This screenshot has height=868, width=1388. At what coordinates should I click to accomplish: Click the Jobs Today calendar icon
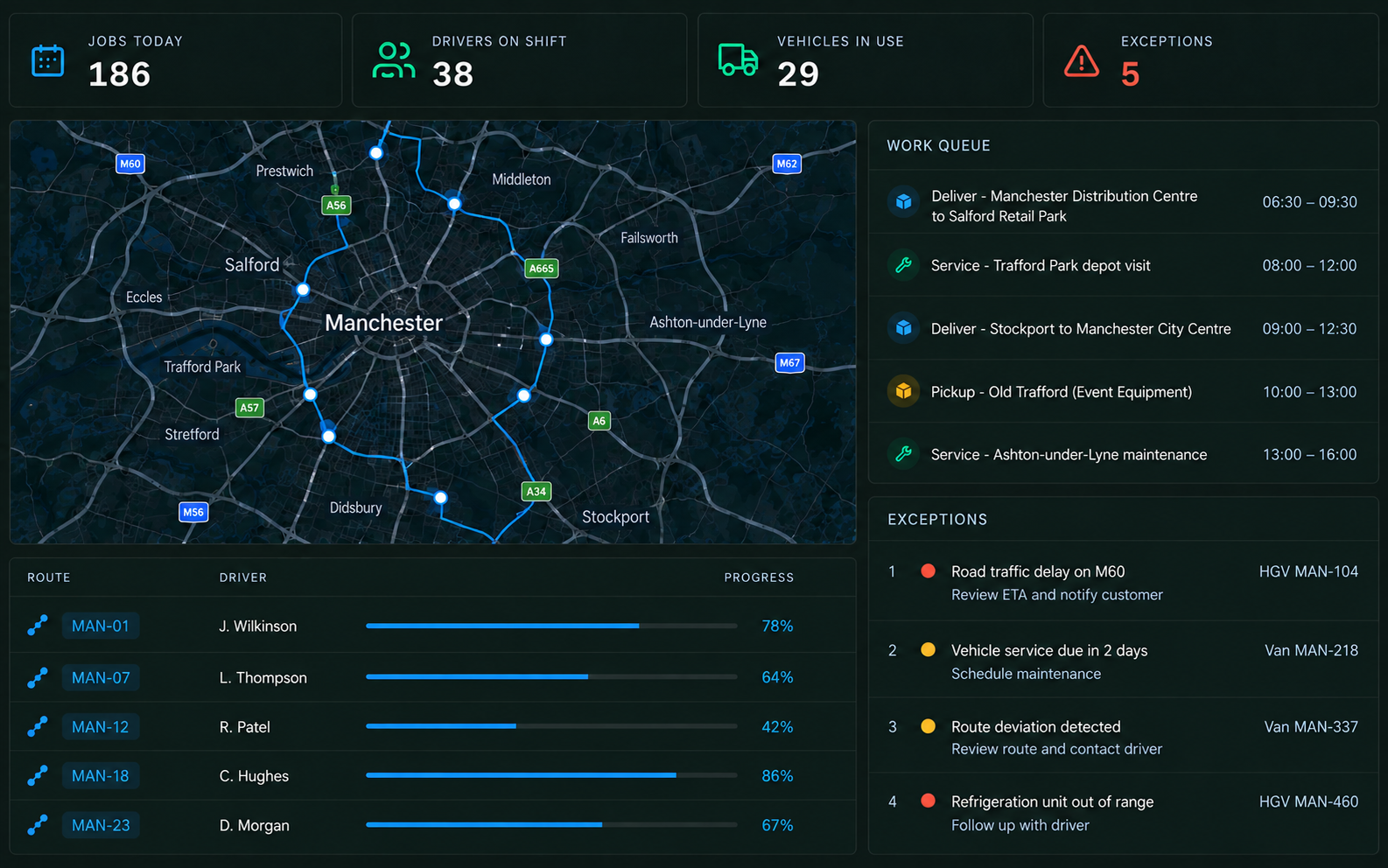coord(48,61)
